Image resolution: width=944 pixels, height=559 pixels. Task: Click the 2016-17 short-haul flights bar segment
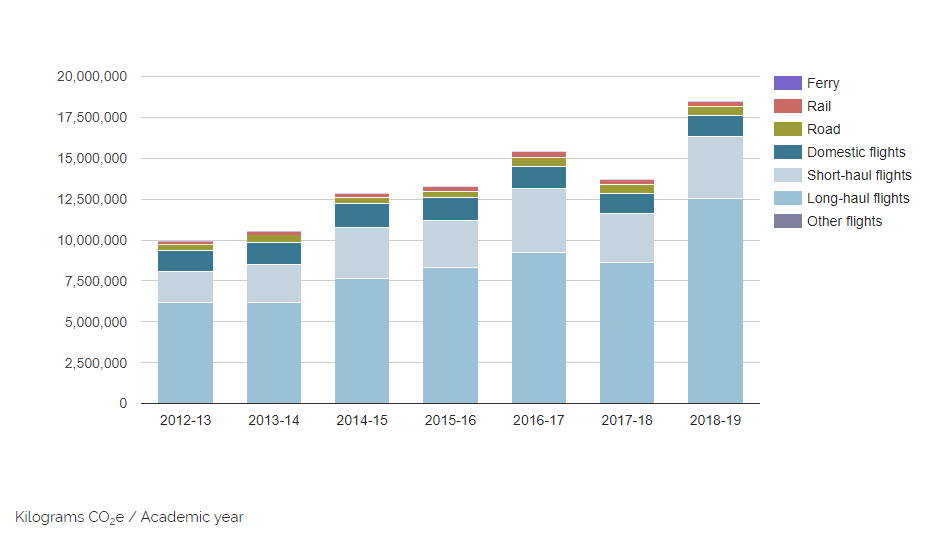point(539,220)
